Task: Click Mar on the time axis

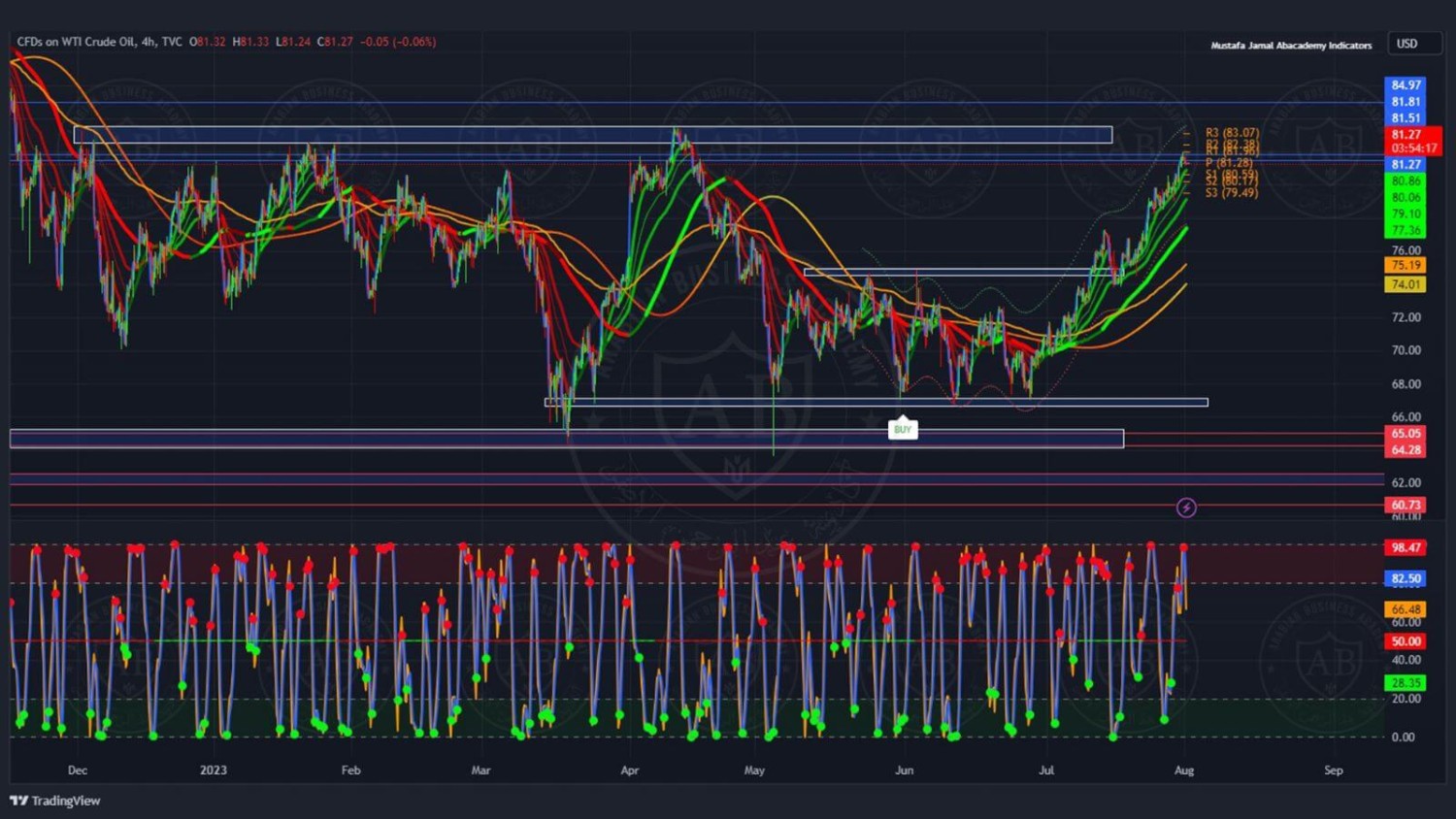Action: [x=480, y=770]
